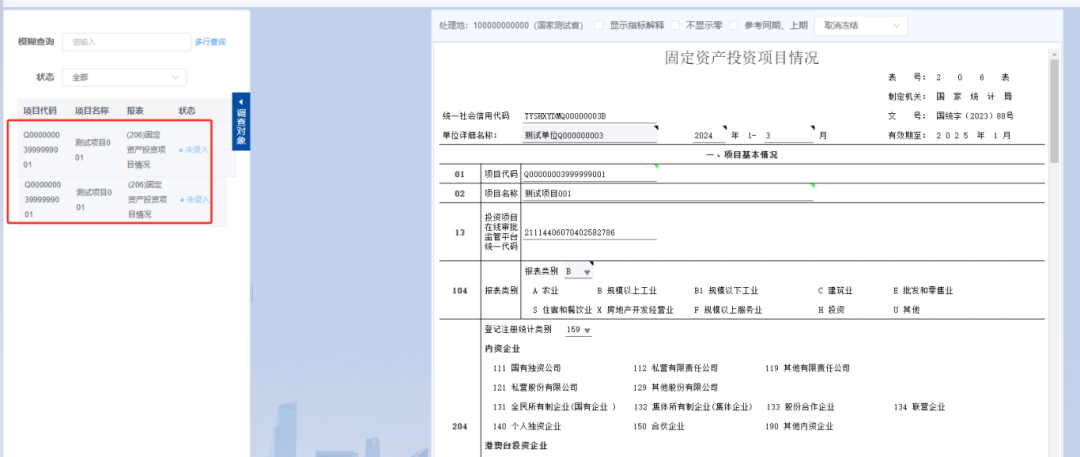This screenshot has width=1080, height=457.
Task: Collapse the 调查对象 side panel arrow
Action: tap(240, 100)
